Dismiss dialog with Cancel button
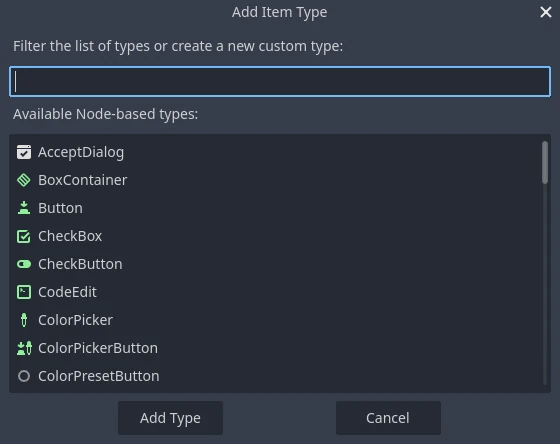This screenshot has height=444, width=560. [388, 418]
